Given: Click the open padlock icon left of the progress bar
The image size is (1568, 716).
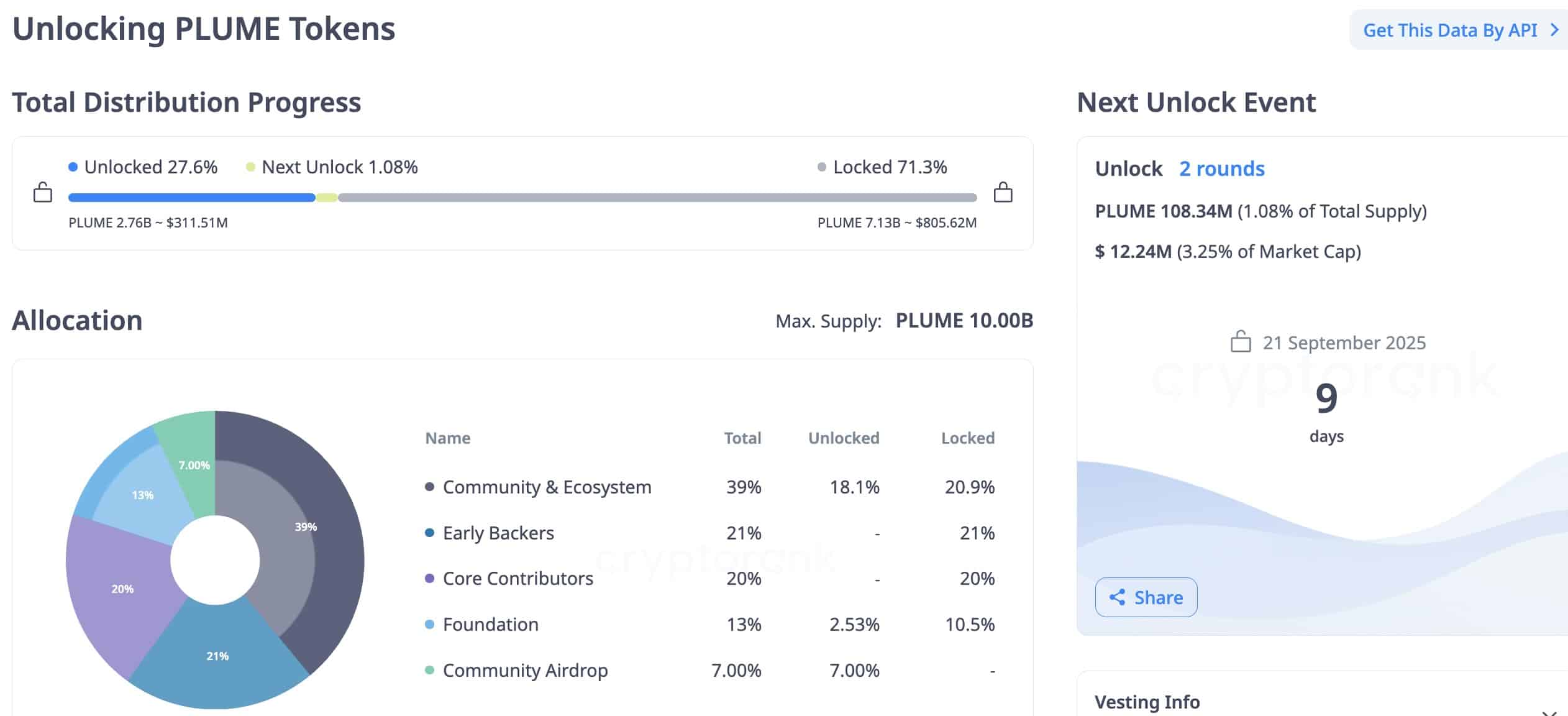Looking at the screenshot, I should [x=42, y=193].
